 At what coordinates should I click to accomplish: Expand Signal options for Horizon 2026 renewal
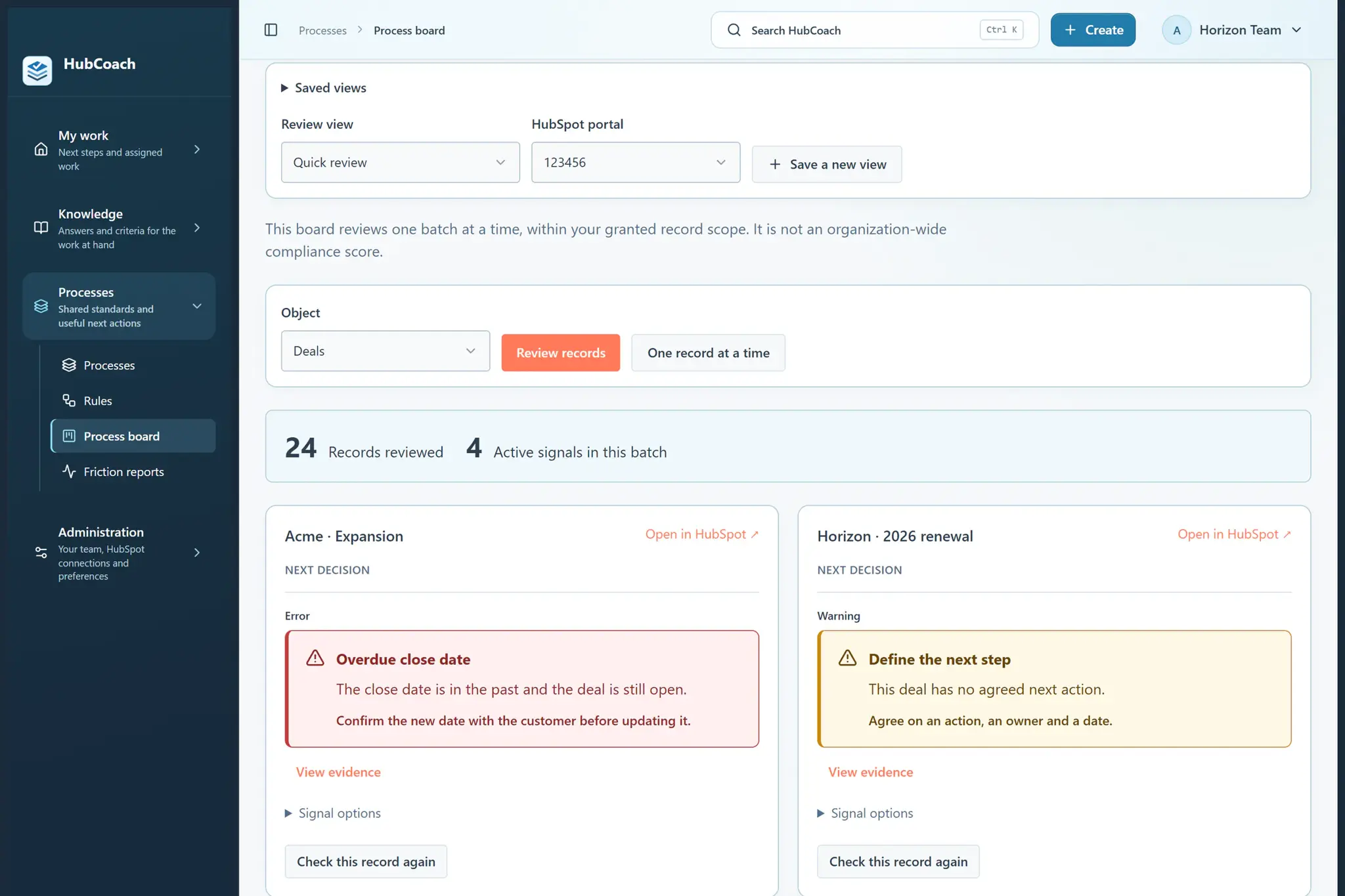pos(866,813)
